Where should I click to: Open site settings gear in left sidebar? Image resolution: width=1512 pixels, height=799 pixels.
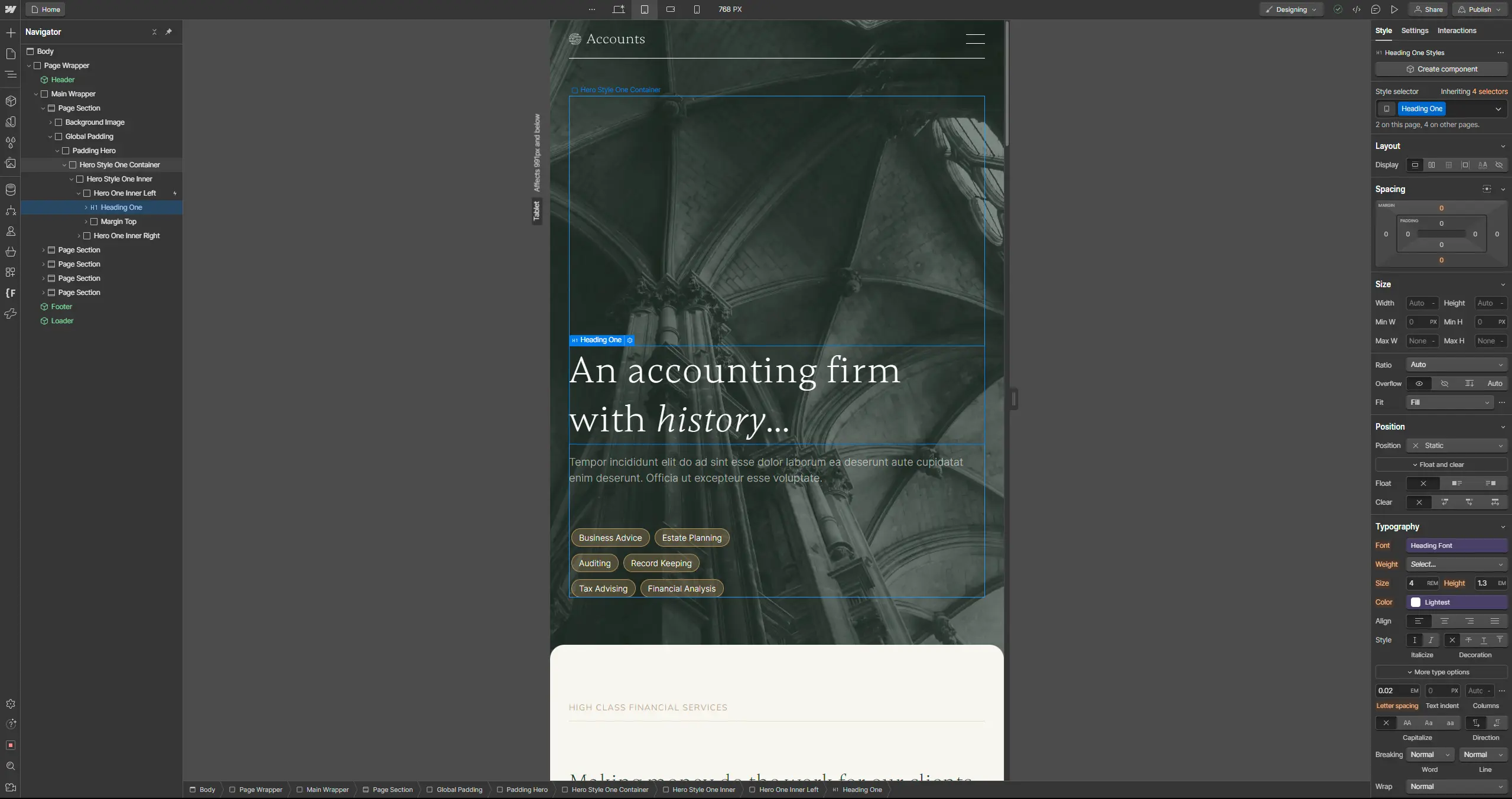[11, 704]
